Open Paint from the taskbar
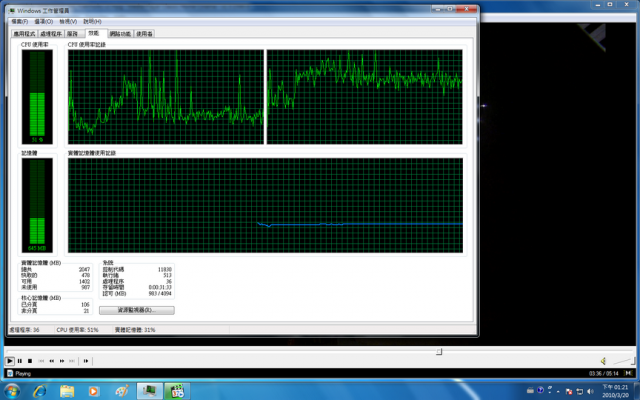The width and height of the screenshot is (640, 400). coord(122,391)
